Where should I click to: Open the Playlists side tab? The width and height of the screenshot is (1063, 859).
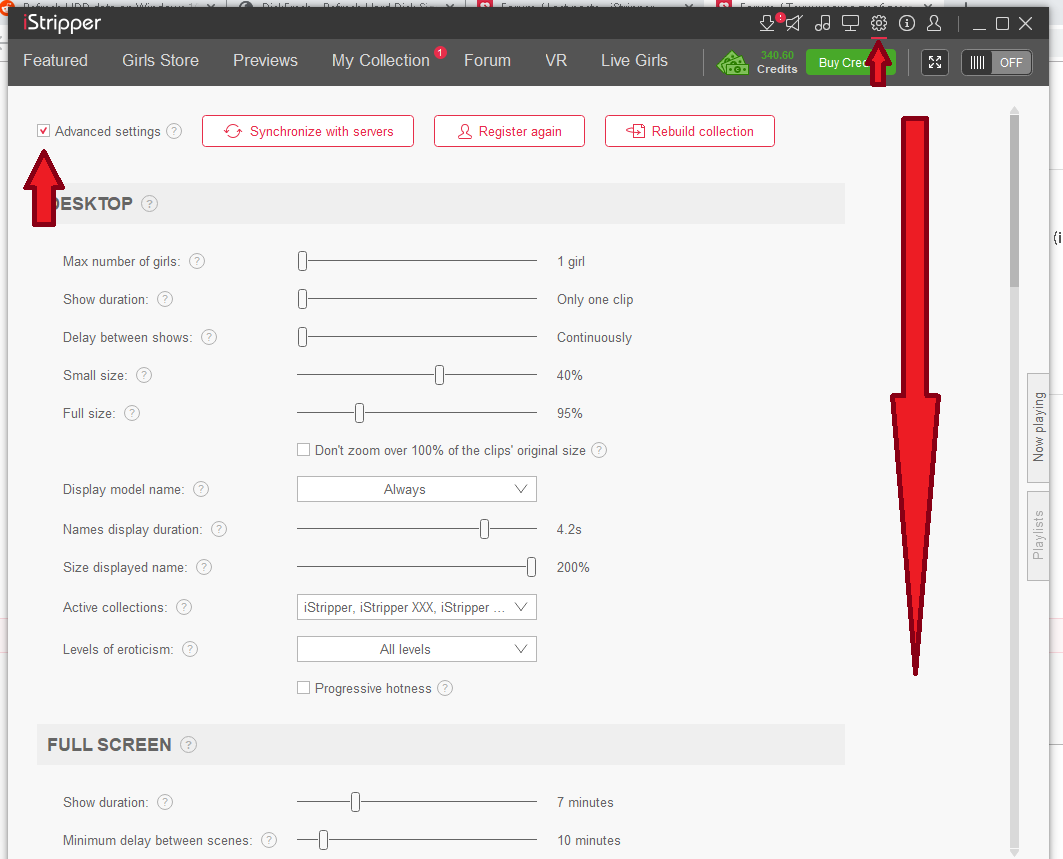1039,536
